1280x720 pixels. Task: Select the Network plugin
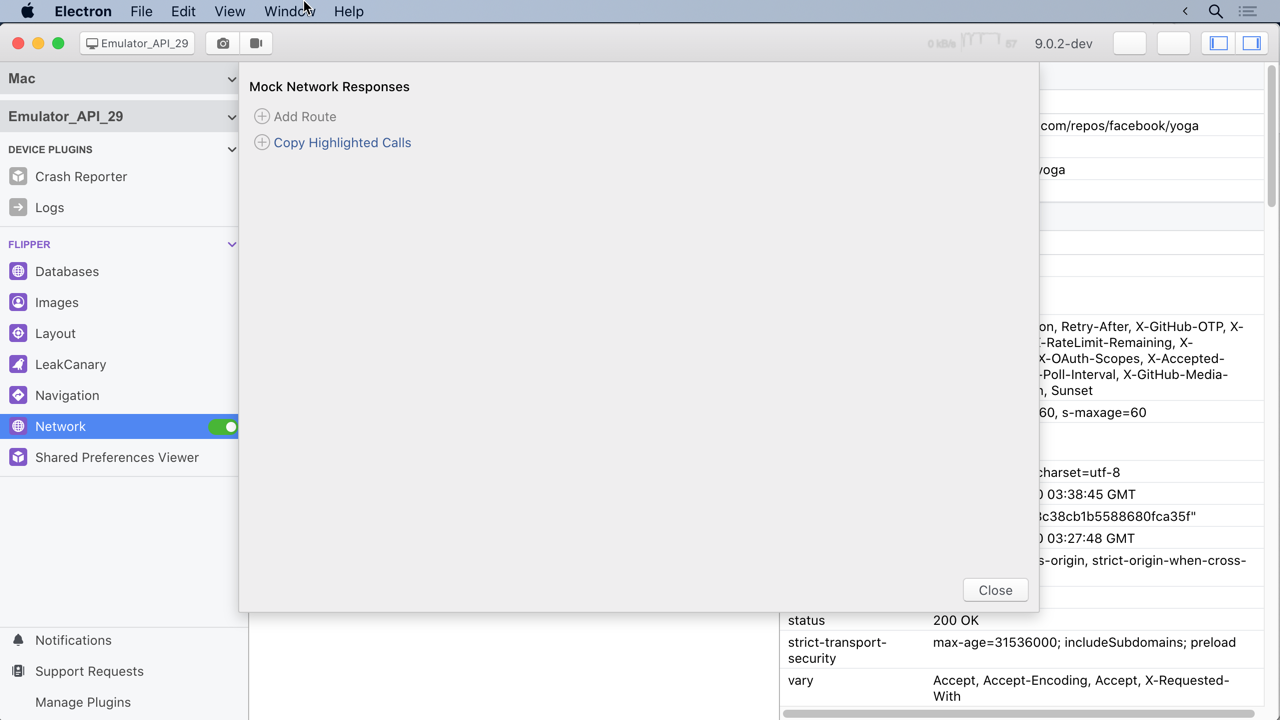coord(119,426)
